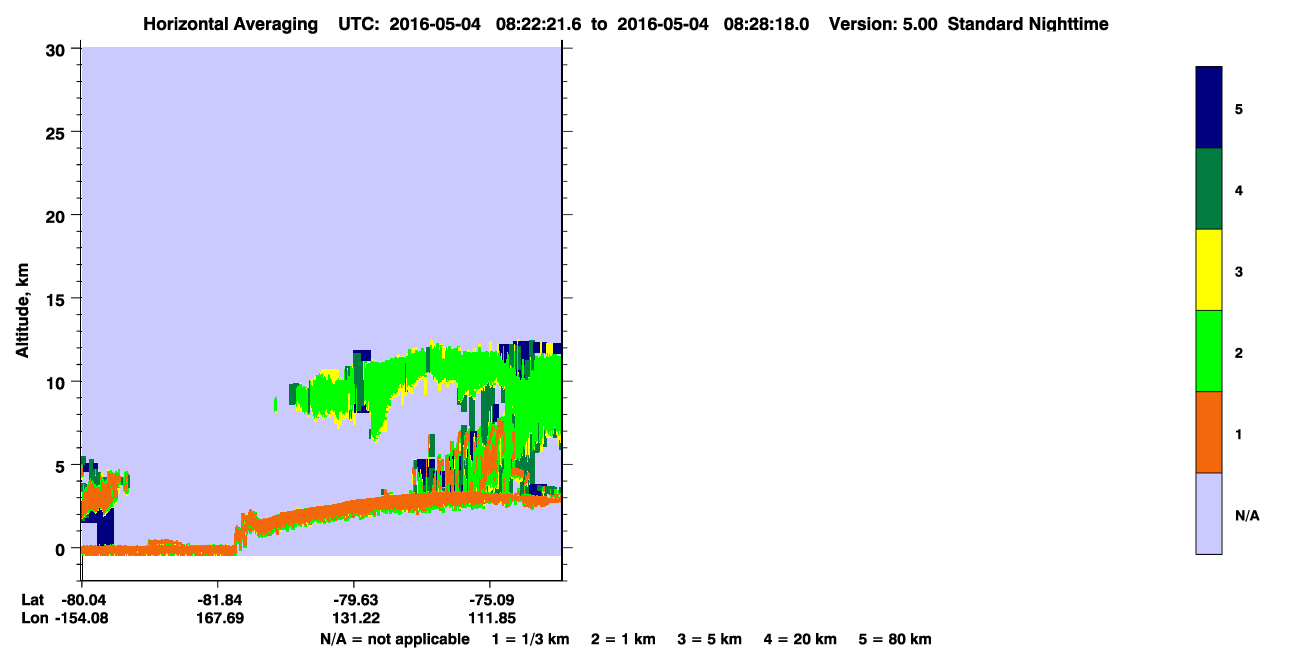Image resolution: width=1300 pixels, height=667 pixels.
Task: Click the '4 = 20 km' legend text
Action: 801,639
